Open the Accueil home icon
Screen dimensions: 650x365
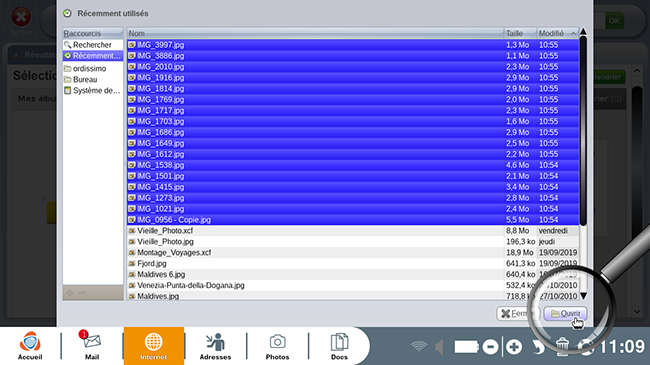tap(30, 346)
